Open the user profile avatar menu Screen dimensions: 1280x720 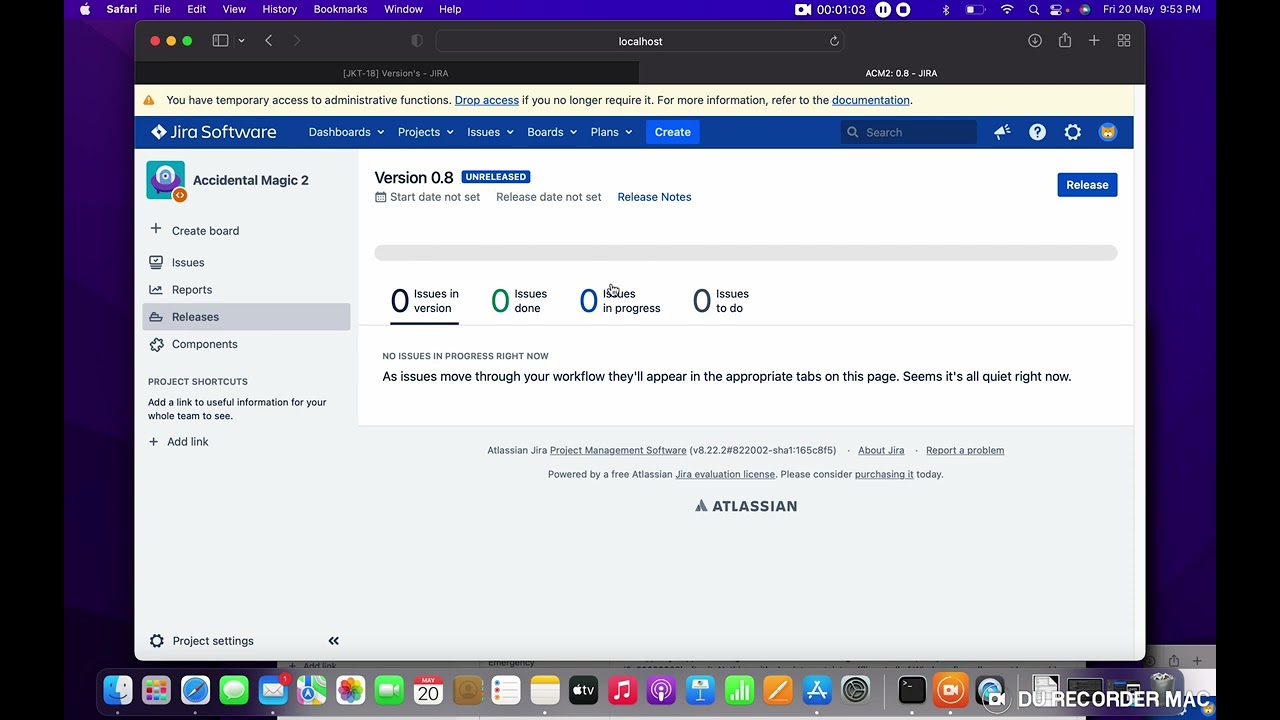1107,132
